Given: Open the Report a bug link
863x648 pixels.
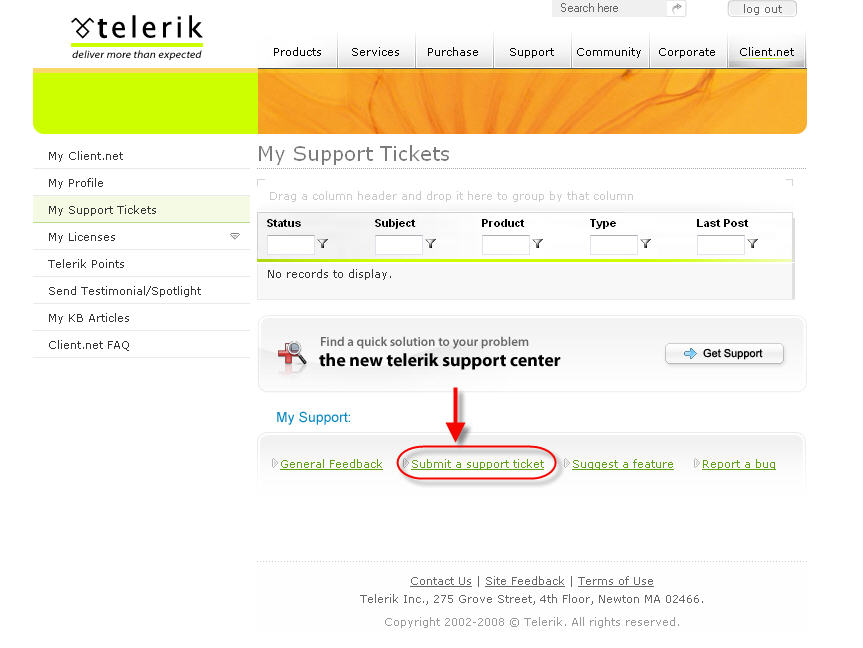Looking at the screenshot, I should tap(739, 464).
